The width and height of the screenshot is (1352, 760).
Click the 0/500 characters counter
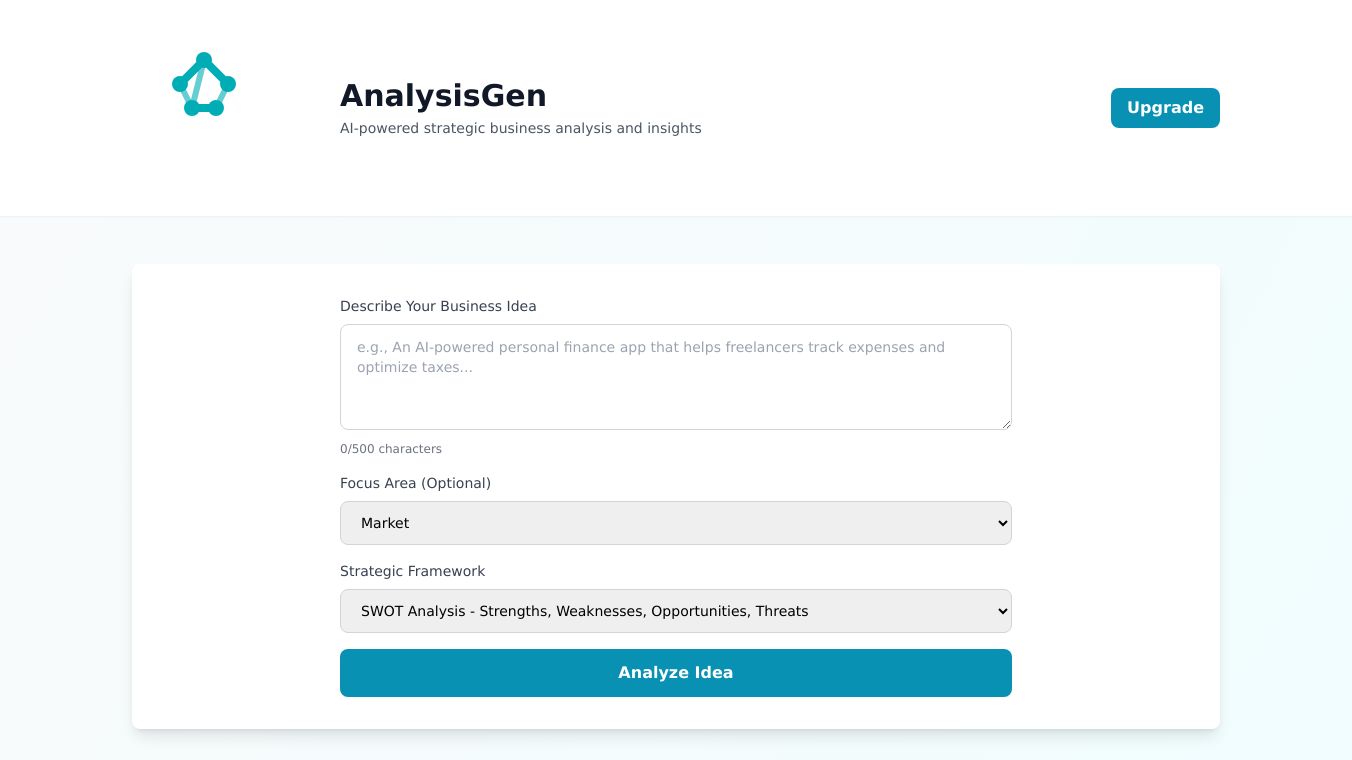point(391,449)
